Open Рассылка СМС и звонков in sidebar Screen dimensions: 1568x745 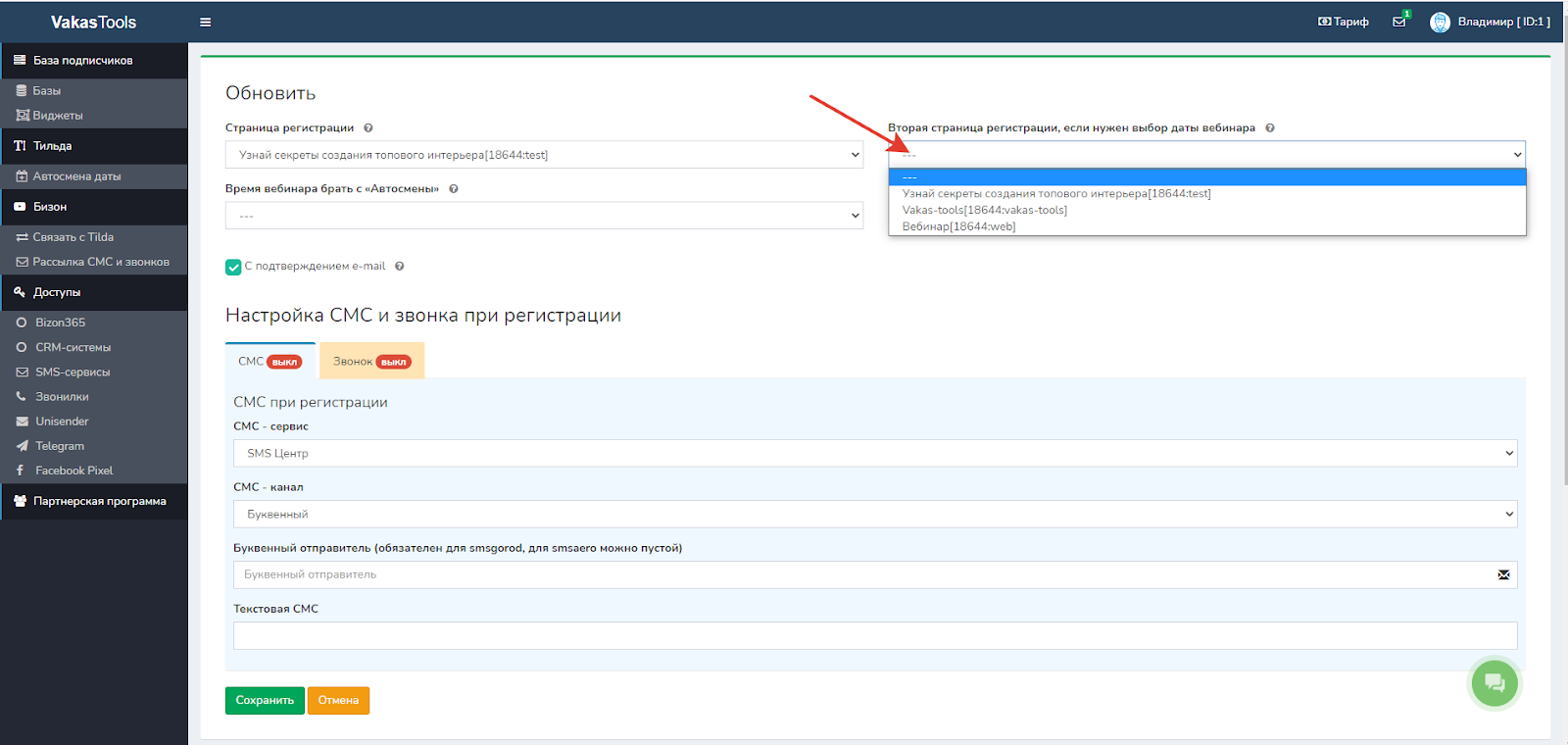coord(100,262)
